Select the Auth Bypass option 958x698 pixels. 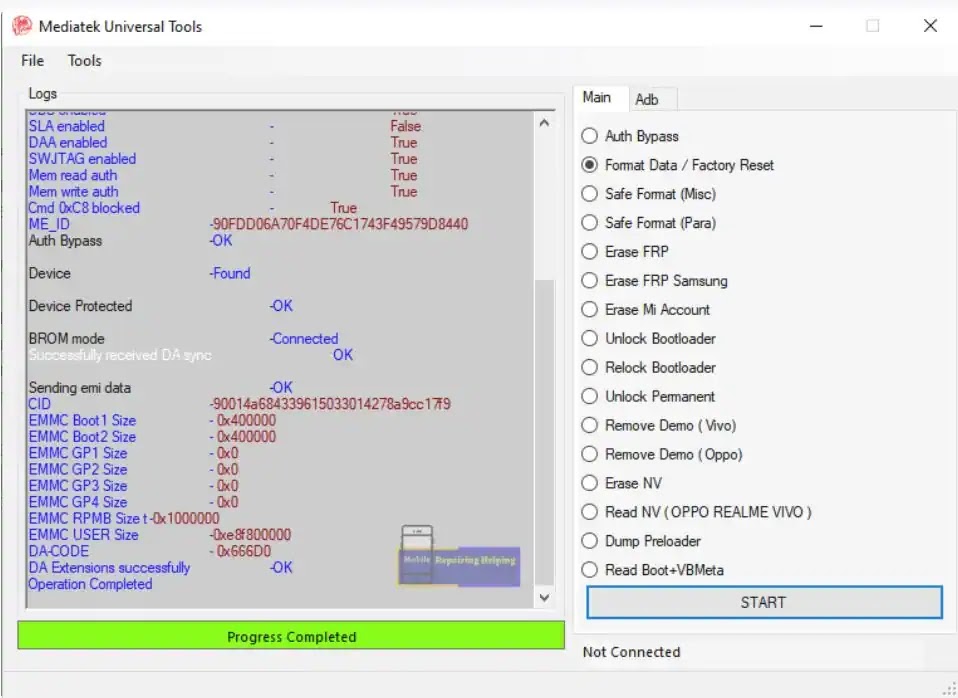pos(630,136)
